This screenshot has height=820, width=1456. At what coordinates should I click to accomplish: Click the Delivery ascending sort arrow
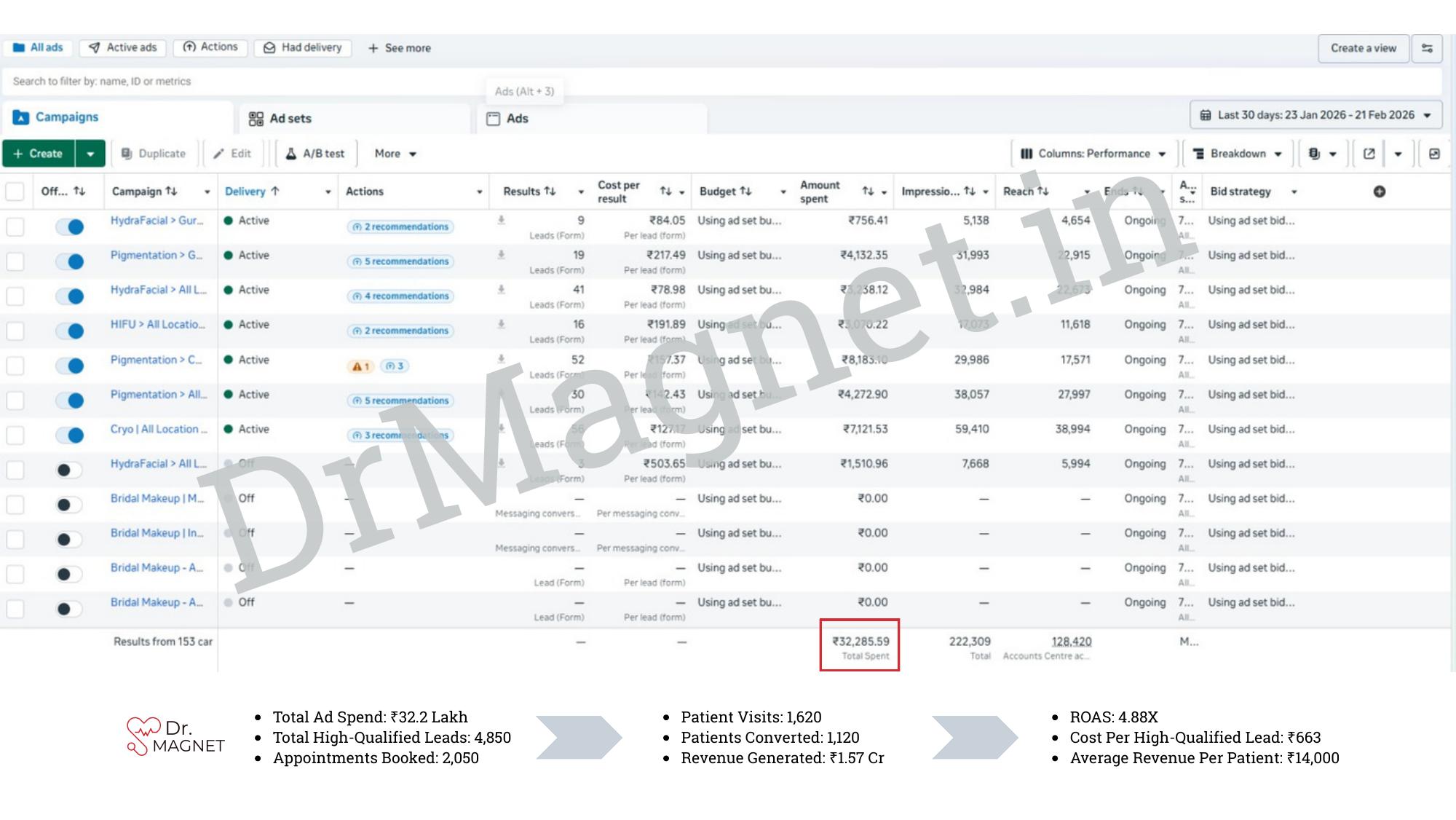(275, 192)
